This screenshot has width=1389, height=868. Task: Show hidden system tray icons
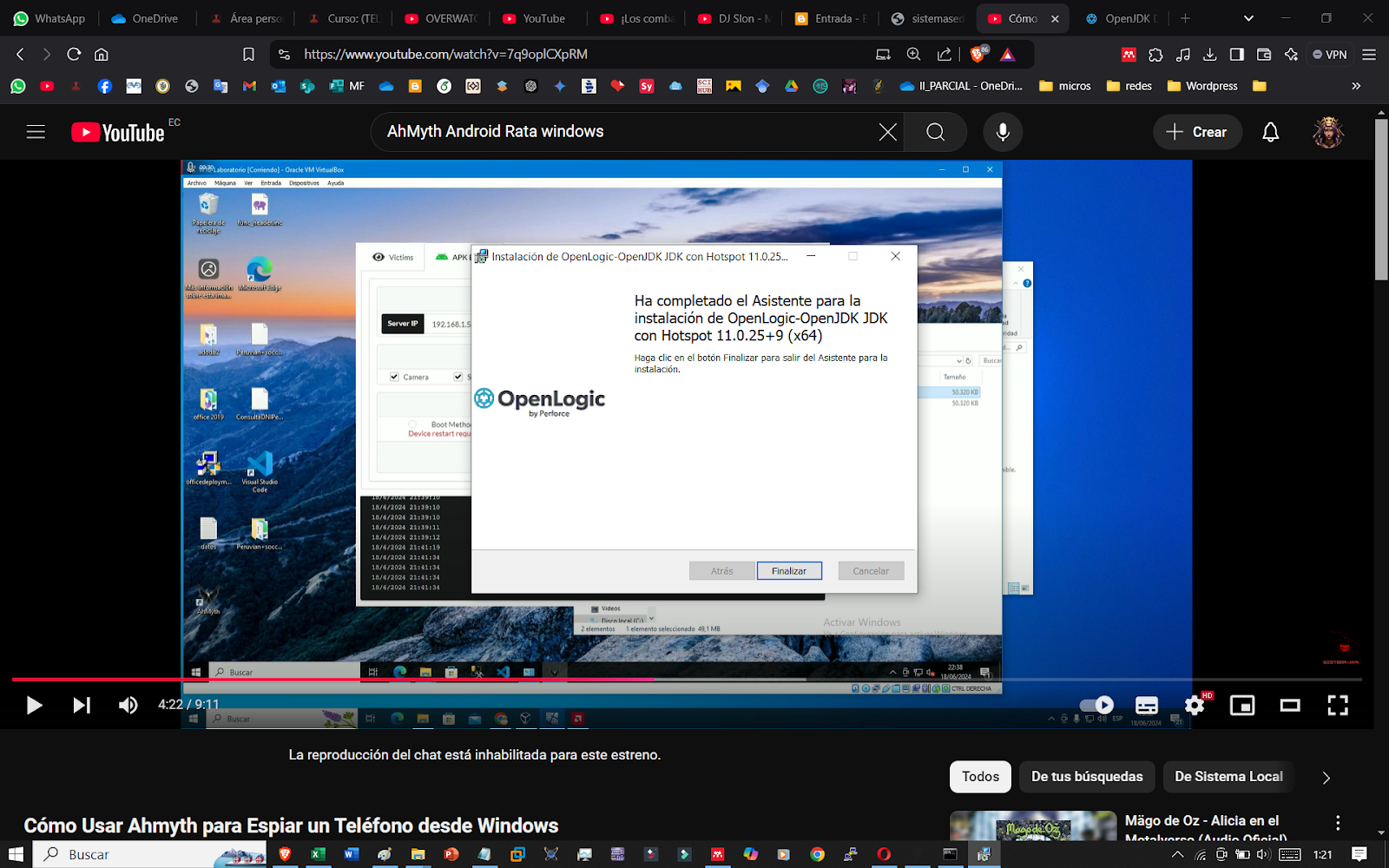1178,854
